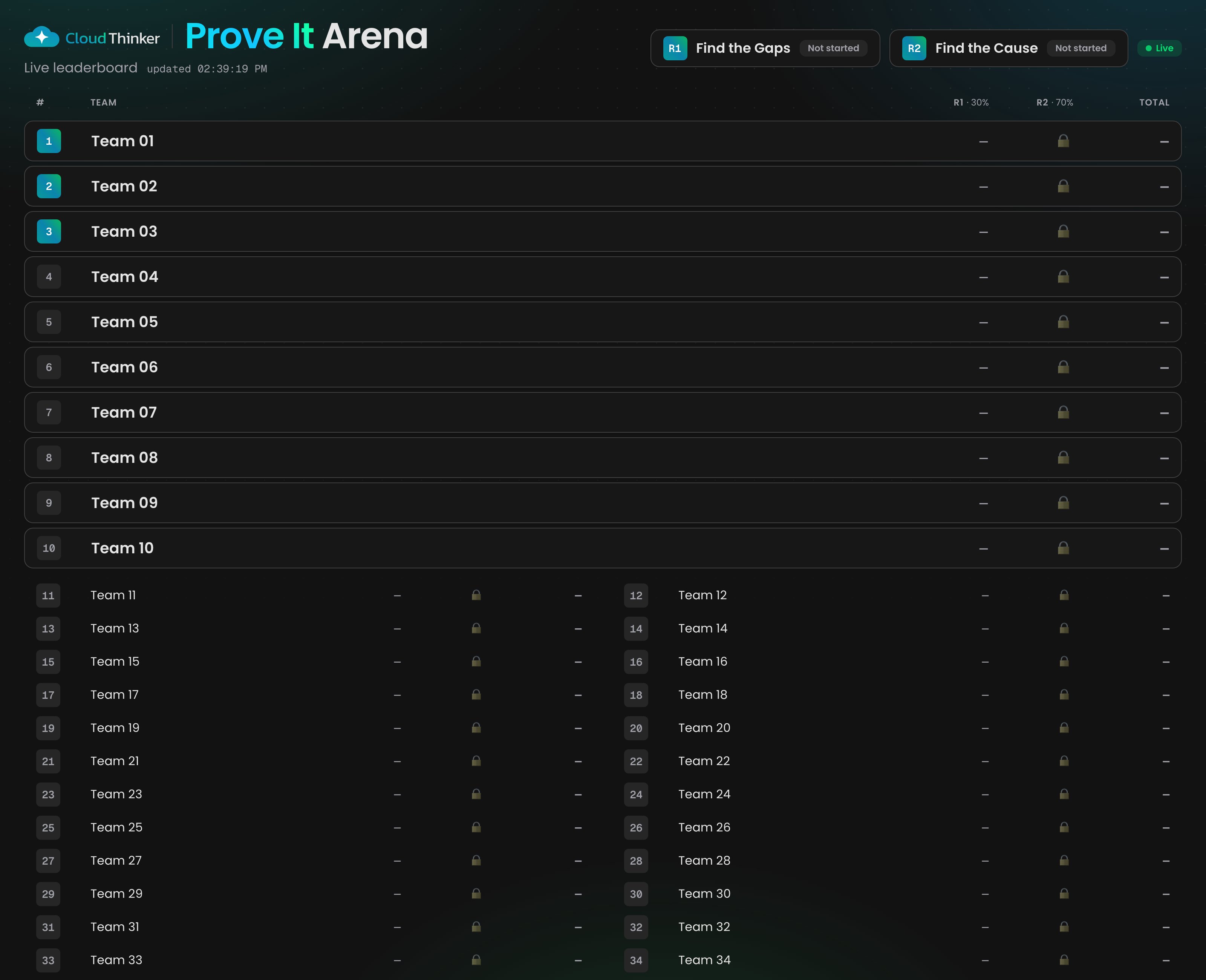Screen dimensions: 1206x980
Task: Select the Team 04 name
Action: click(x=125, y=277)
